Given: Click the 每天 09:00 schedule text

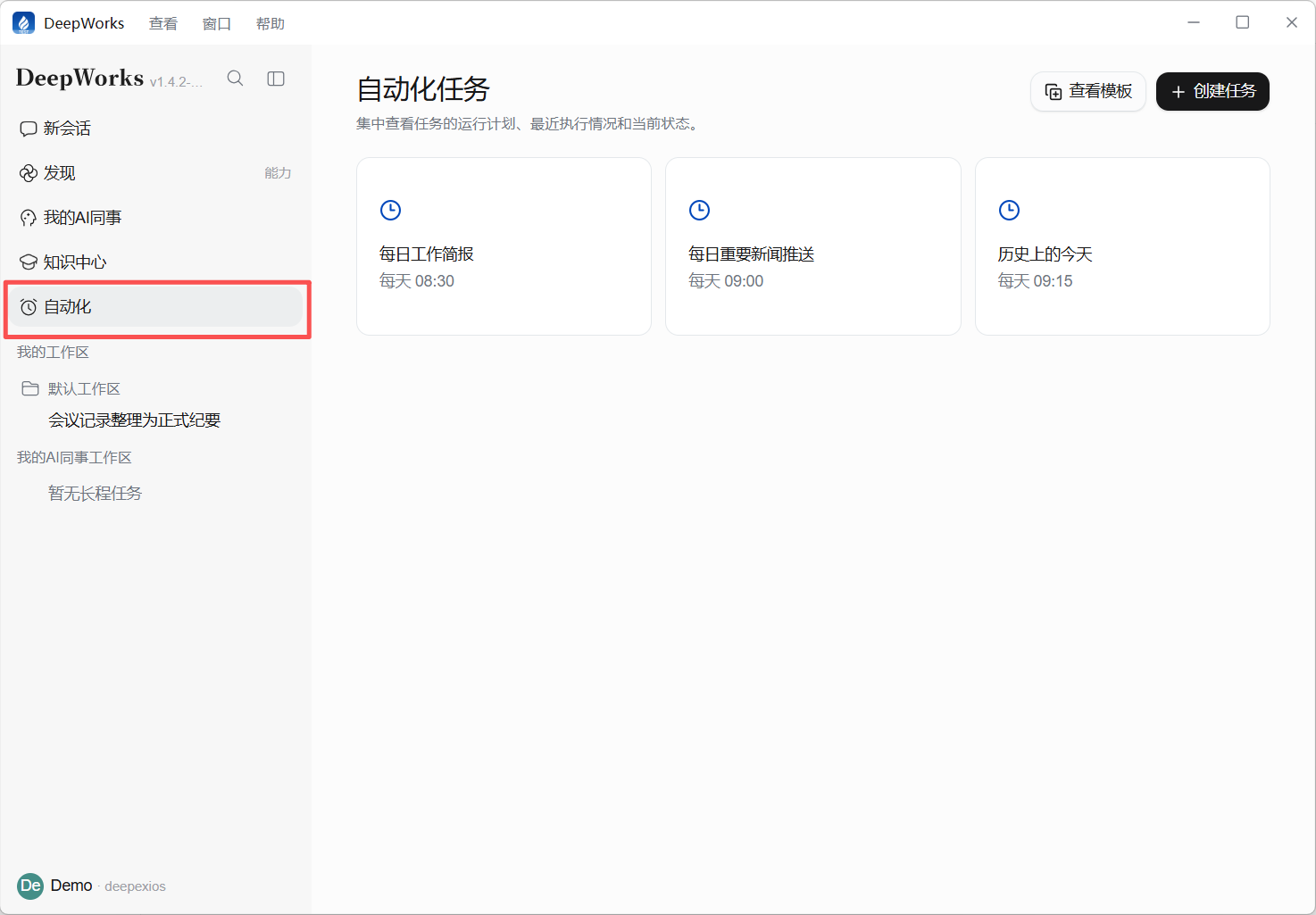Looking at the screenshot, I should pos(726,281).
